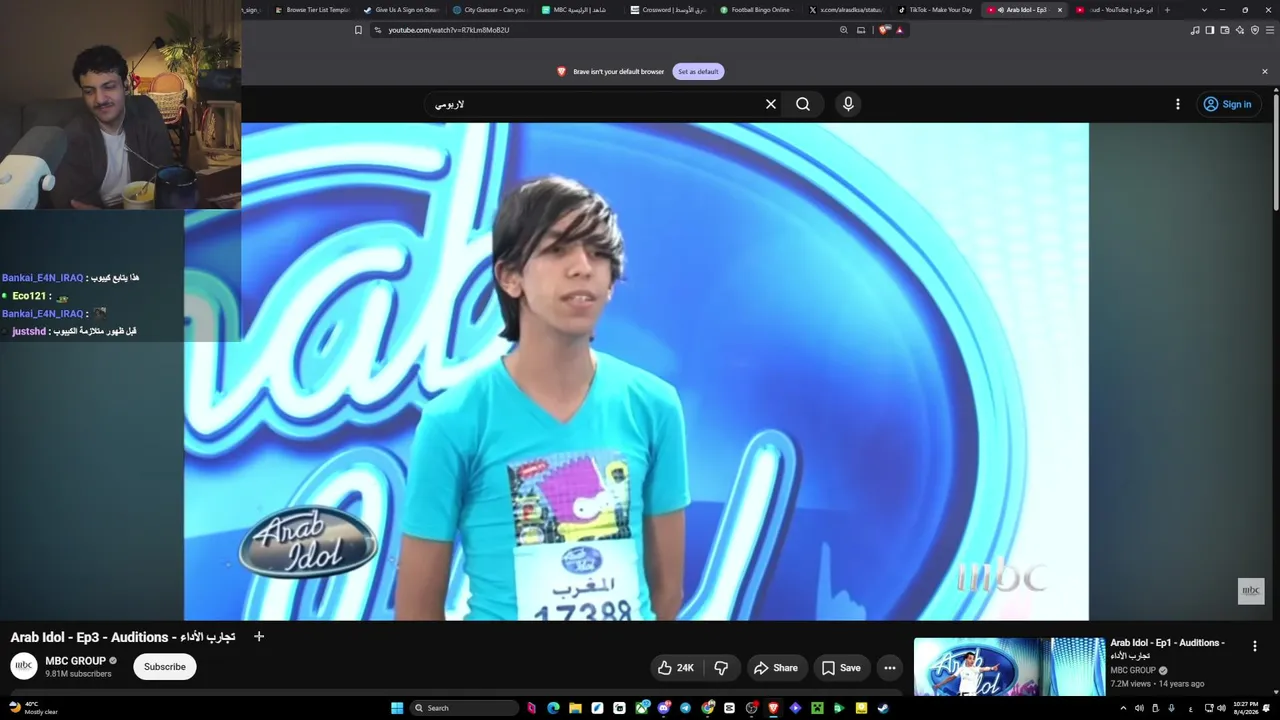Open Windows notification bell
The width and height of the screenshot is (1280, 720).
[x=1268, y=708]
